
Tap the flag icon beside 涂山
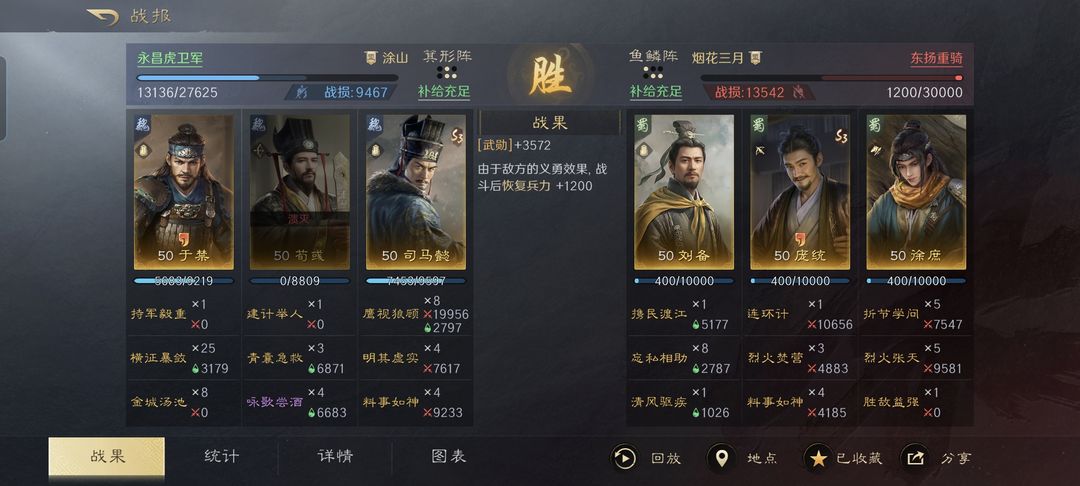tap(371, 58)
